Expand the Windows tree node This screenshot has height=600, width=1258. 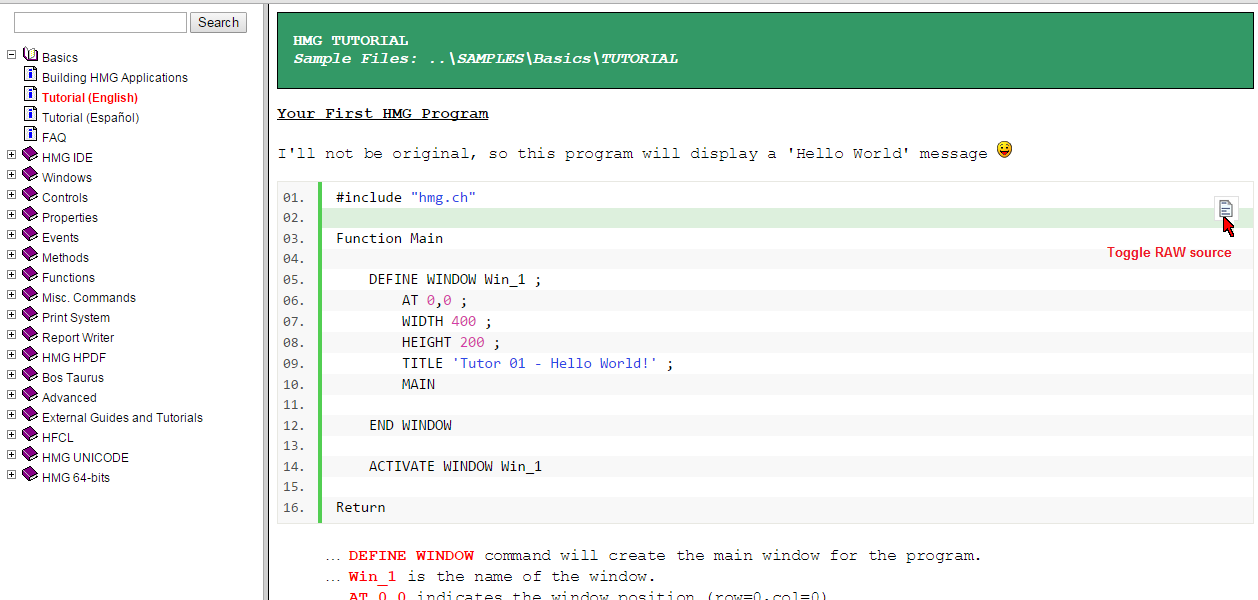(x=11, y=174)
